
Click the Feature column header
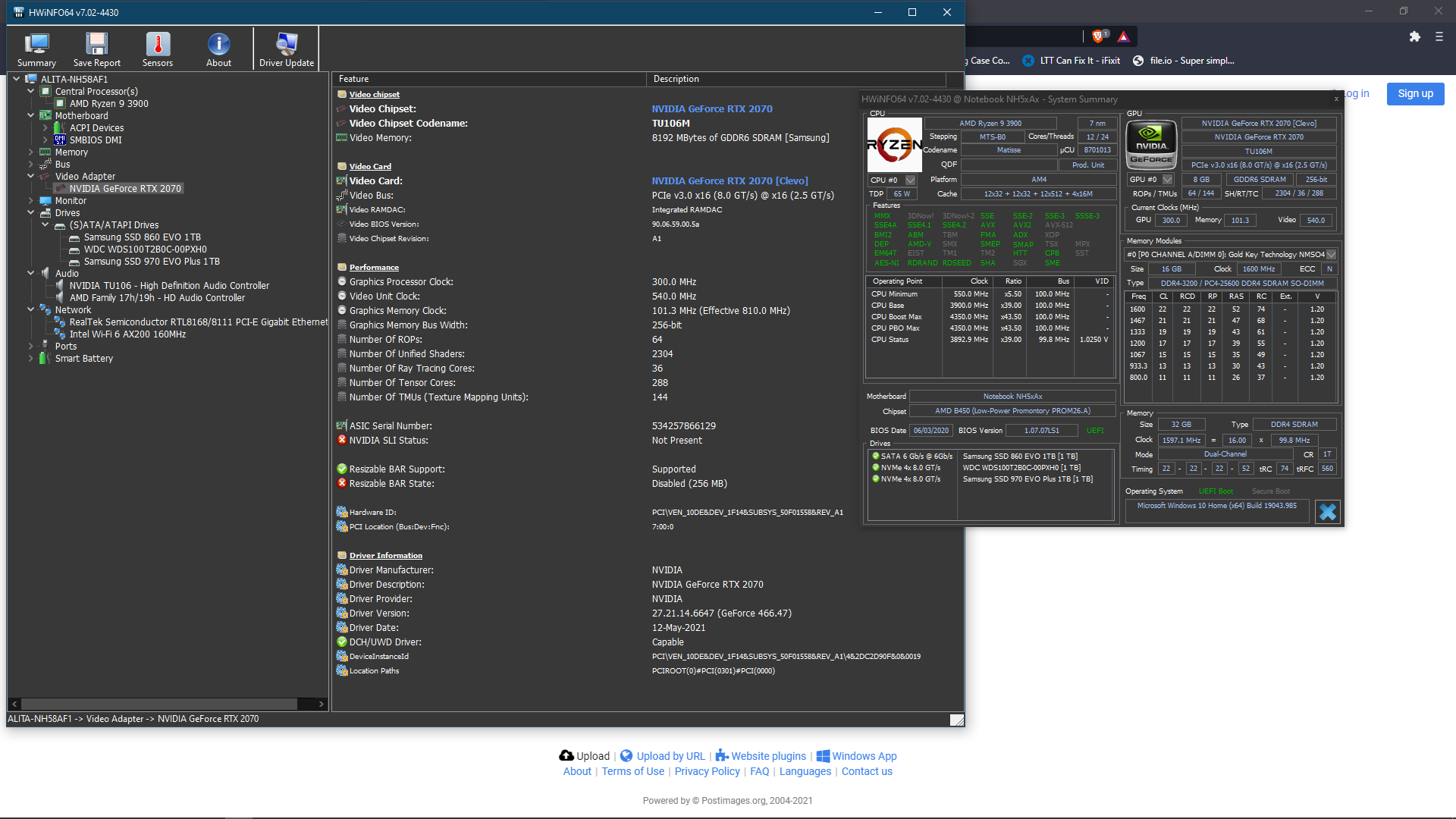click(x=489, y=79)
